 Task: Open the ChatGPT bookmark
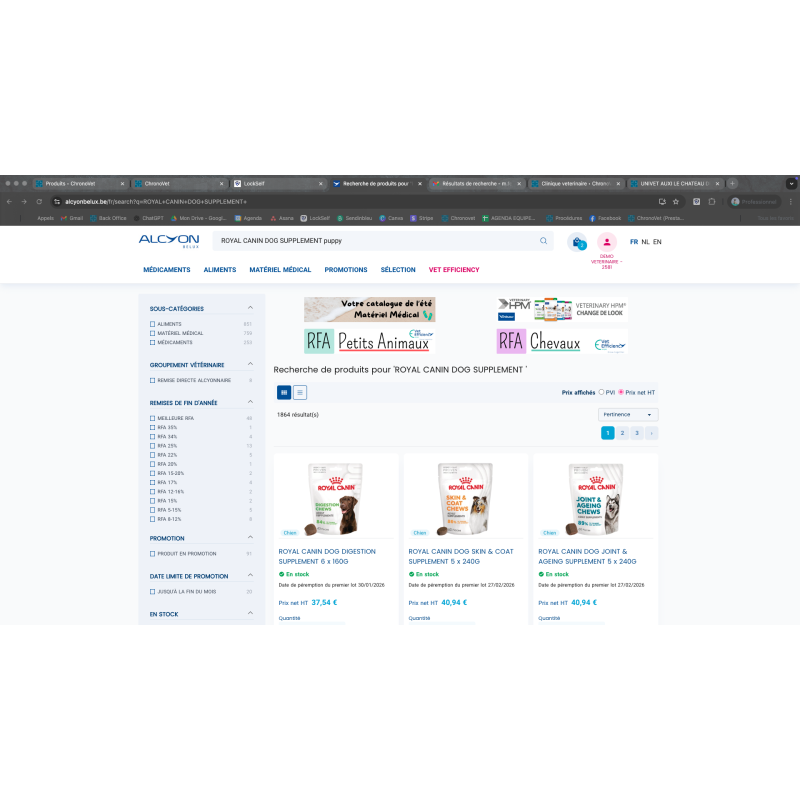(148, 218)
